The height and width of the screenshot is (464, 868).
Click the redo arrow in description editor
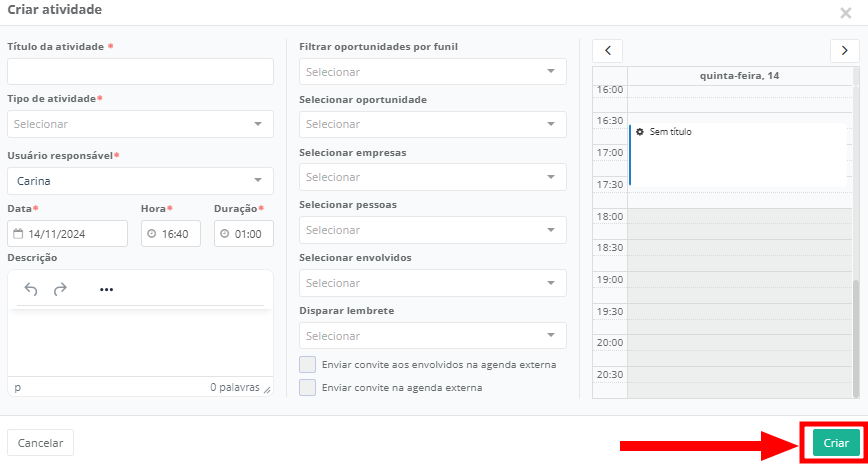[60, 289]
